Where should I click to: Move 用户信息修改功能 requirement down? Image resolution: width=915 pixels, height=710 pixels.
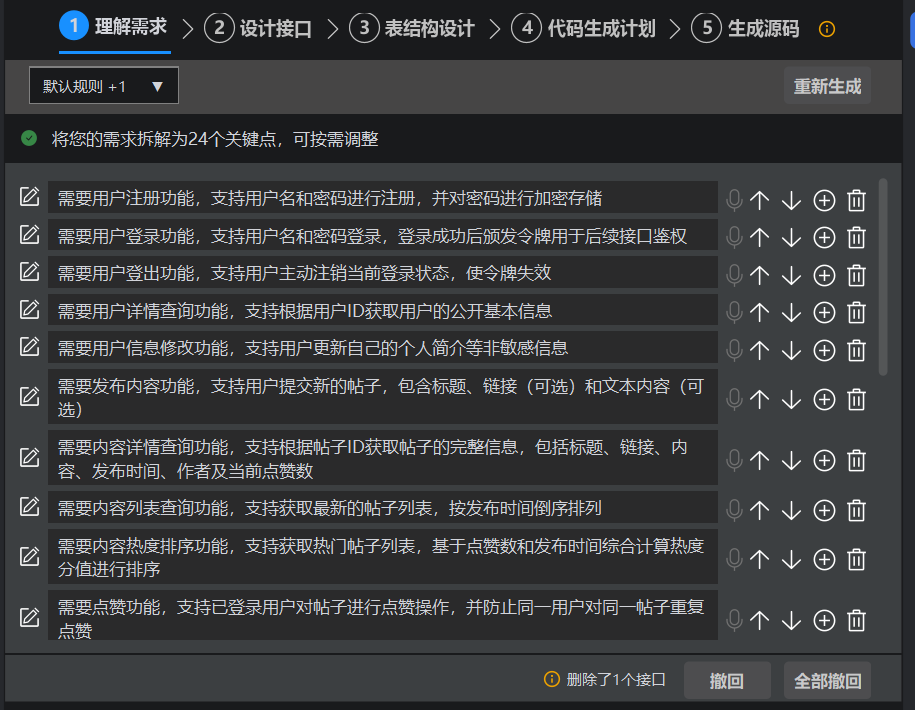click(791, 351)
